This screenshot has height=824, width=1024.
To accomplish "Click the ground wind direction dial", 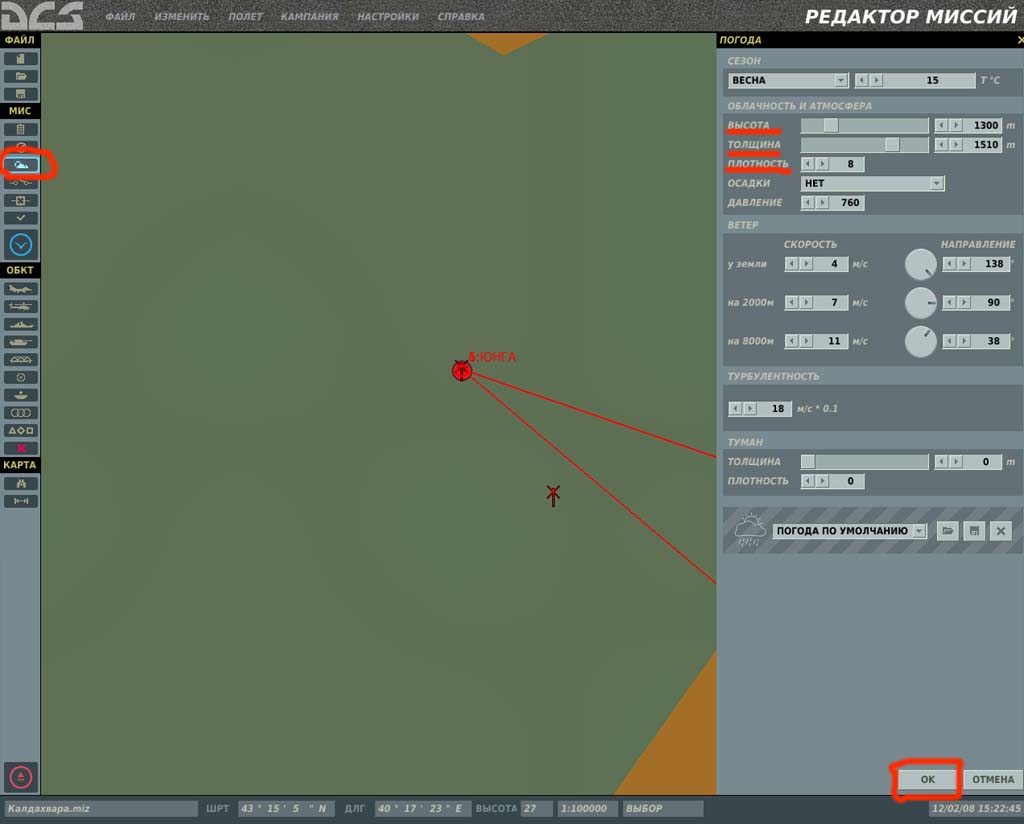I will tap(921, 264).
